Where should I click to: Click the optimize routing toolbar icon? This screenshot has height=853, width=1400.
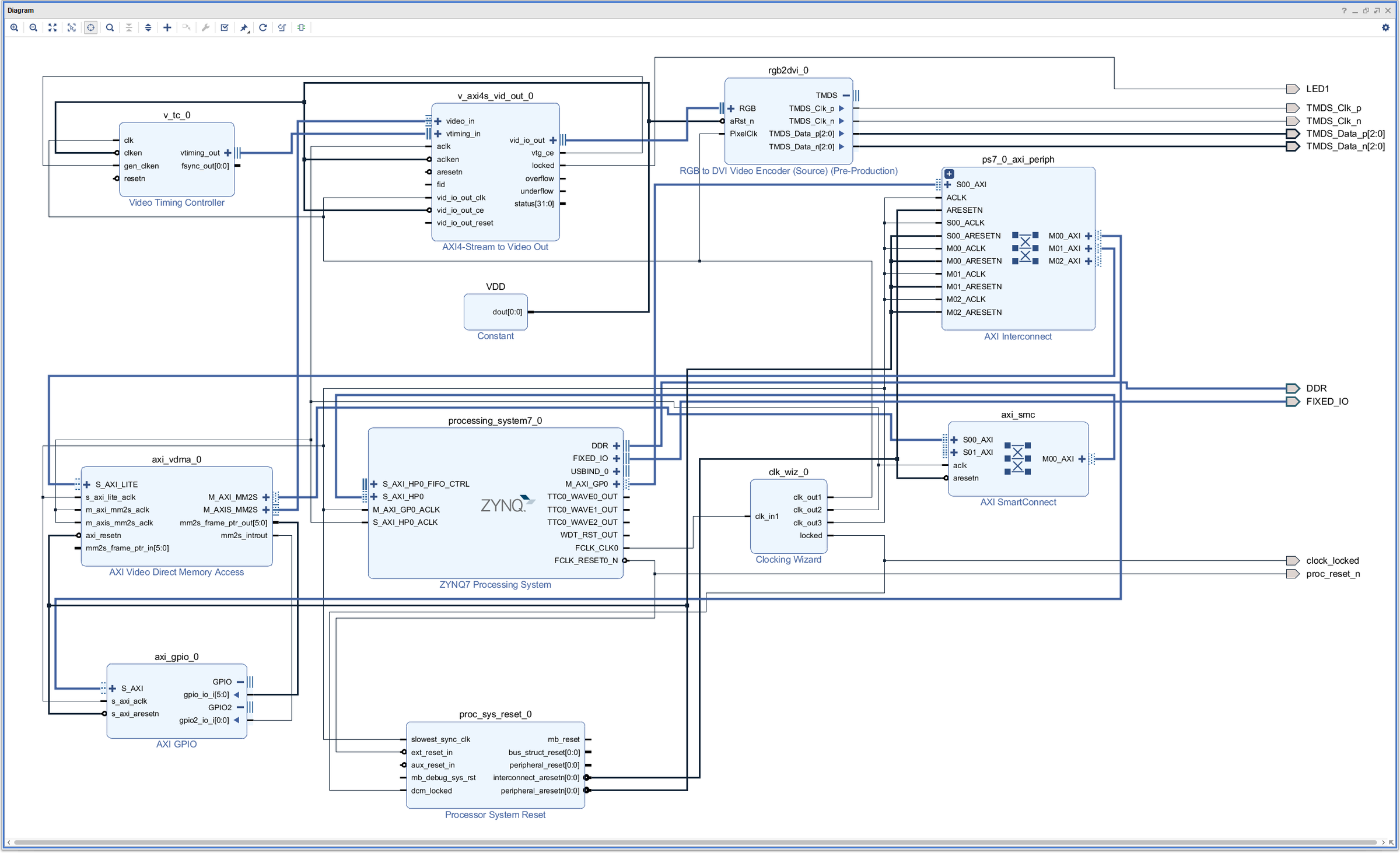coord(282,27)
